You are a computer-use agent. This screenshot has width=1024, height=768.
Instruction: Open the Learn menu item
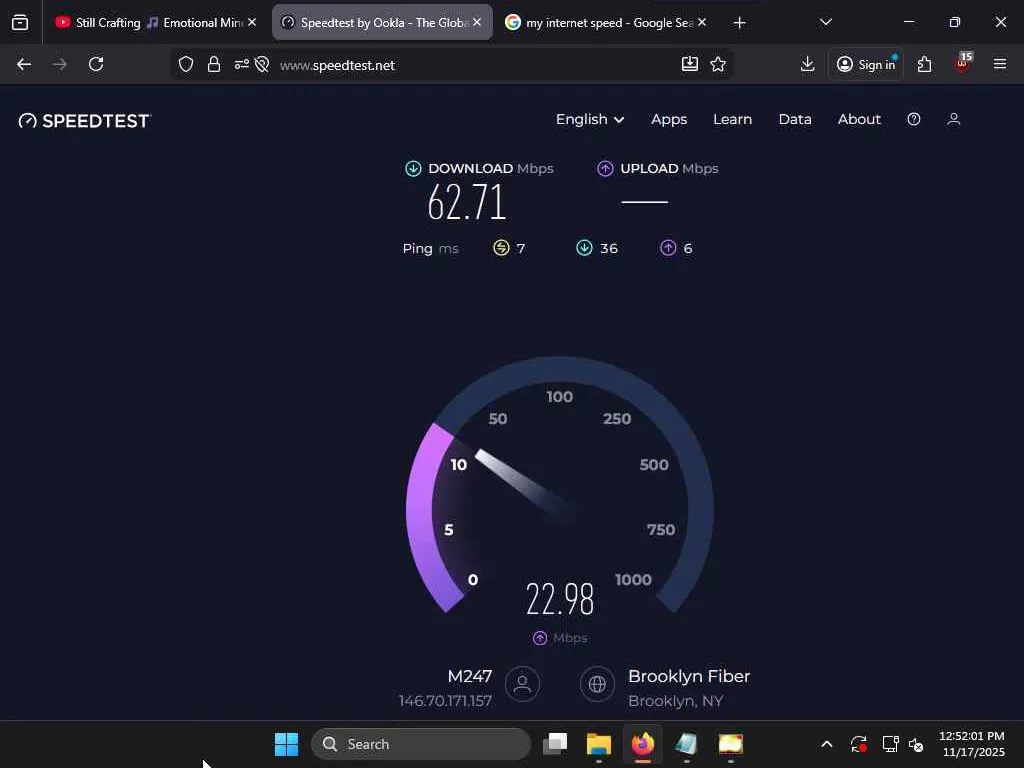(732, 120)
